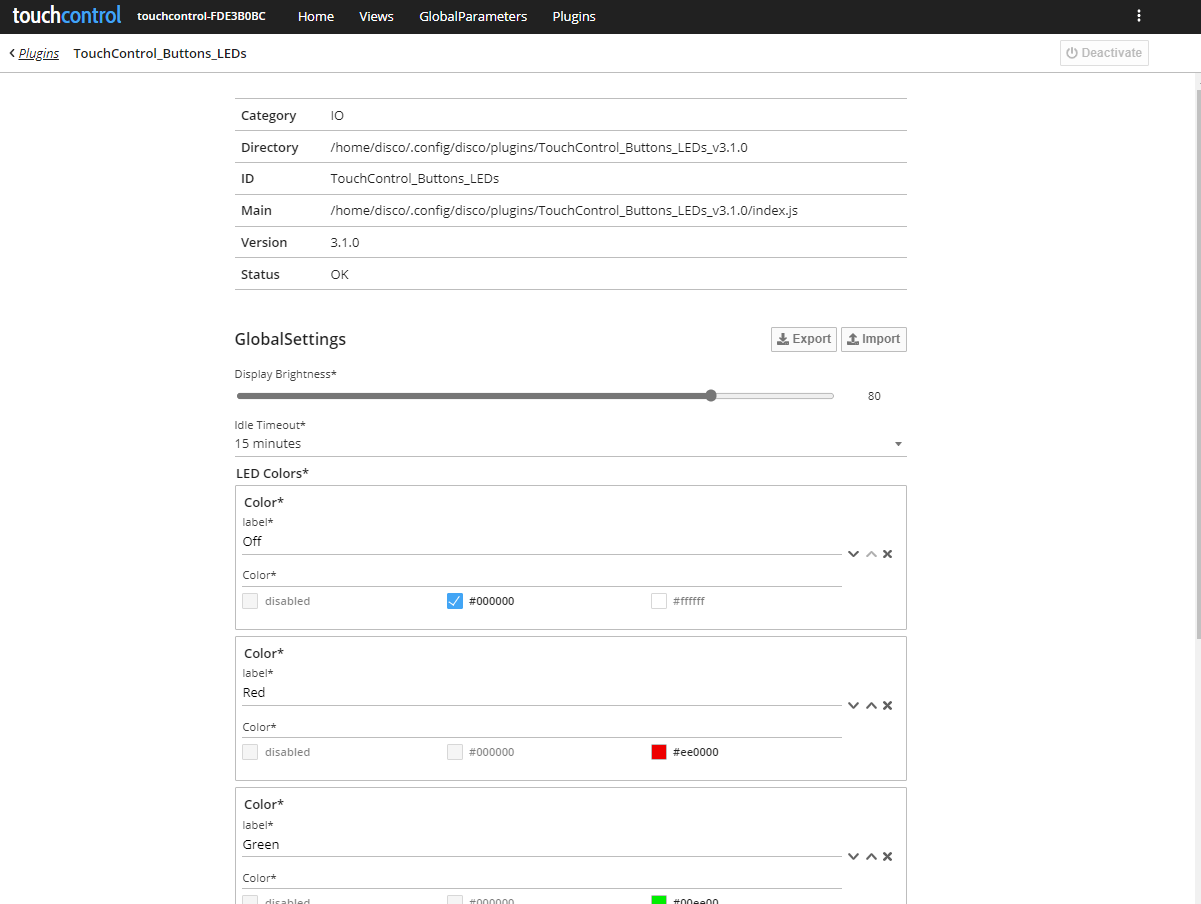Switch to GlobalParameters
The height and width of the screenshot is (904, 1201).
473,16
